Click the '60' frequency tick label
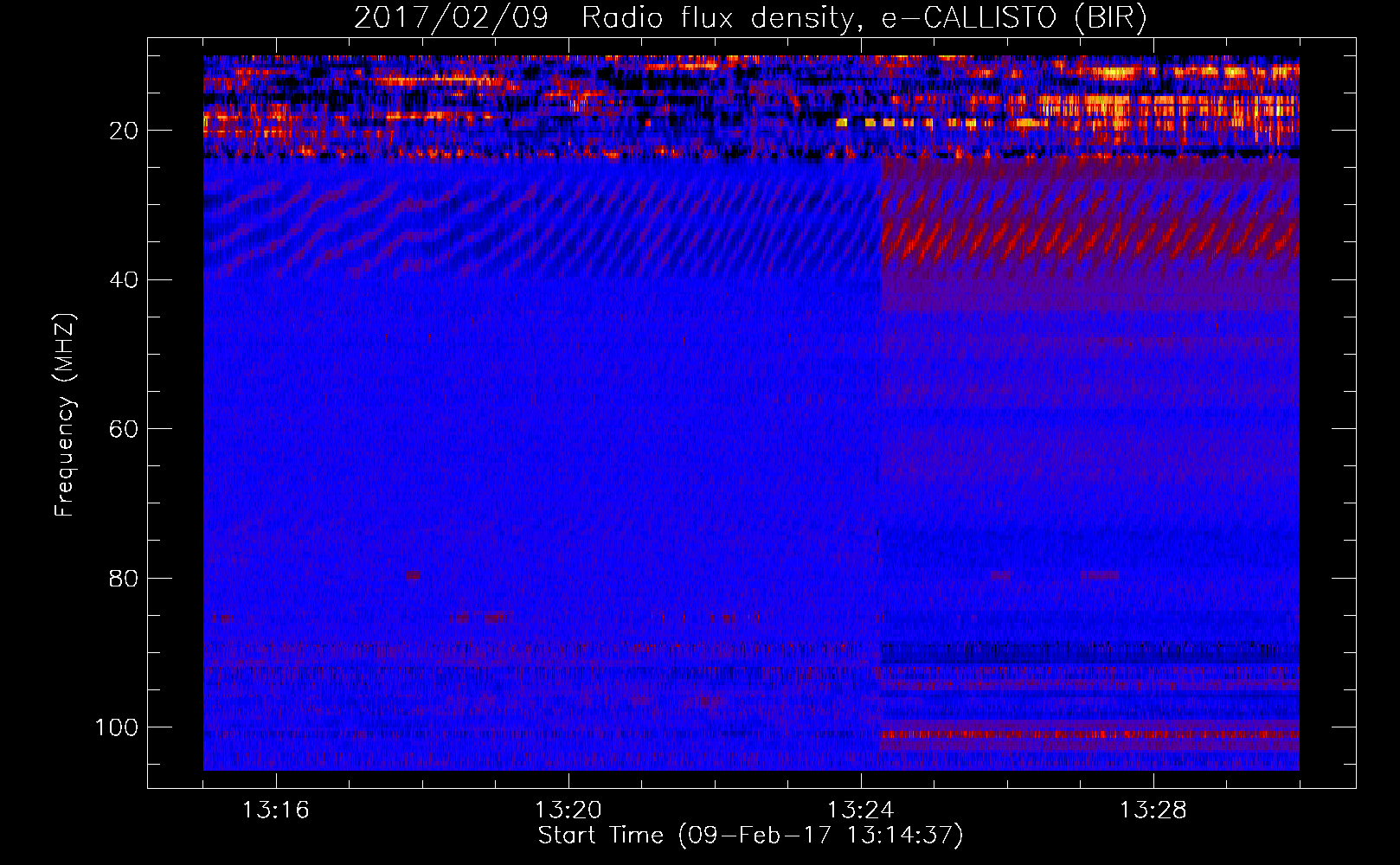Image resolution: width=1400 pixels, height=865 pixels. coord(124,429)
